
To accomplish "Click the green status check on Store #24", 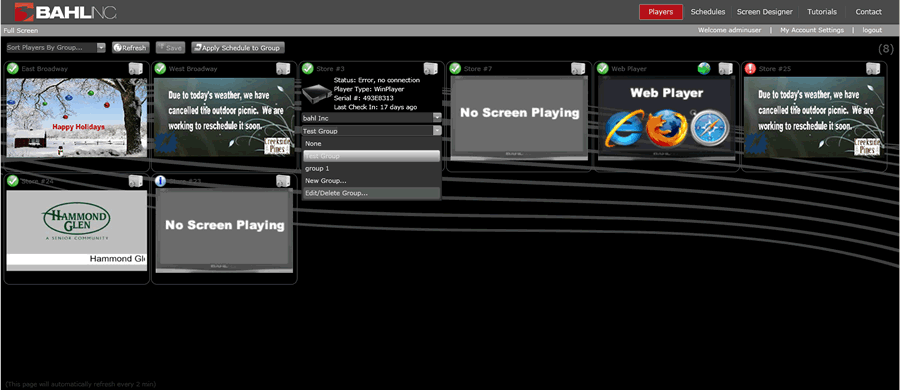I will [13, 182].
